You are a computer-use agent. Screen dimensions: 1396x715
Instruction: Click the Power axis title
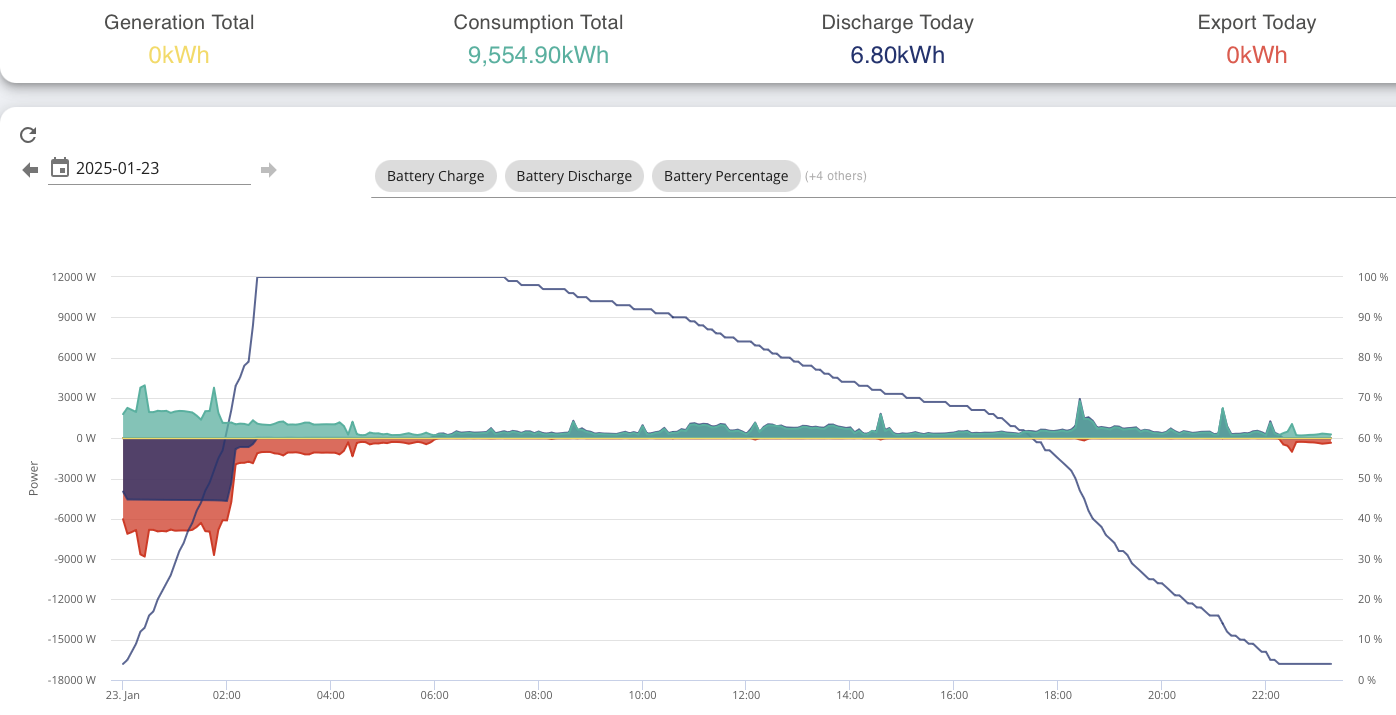33,478
